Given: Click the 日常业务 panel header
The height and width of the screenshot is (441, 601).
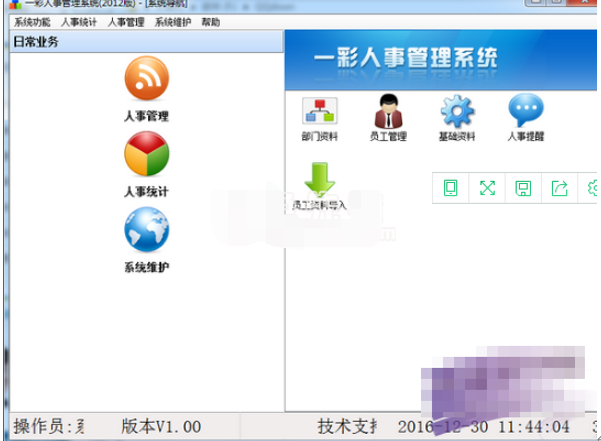Looking at the screenshot, I should click(x=146, y=41).
